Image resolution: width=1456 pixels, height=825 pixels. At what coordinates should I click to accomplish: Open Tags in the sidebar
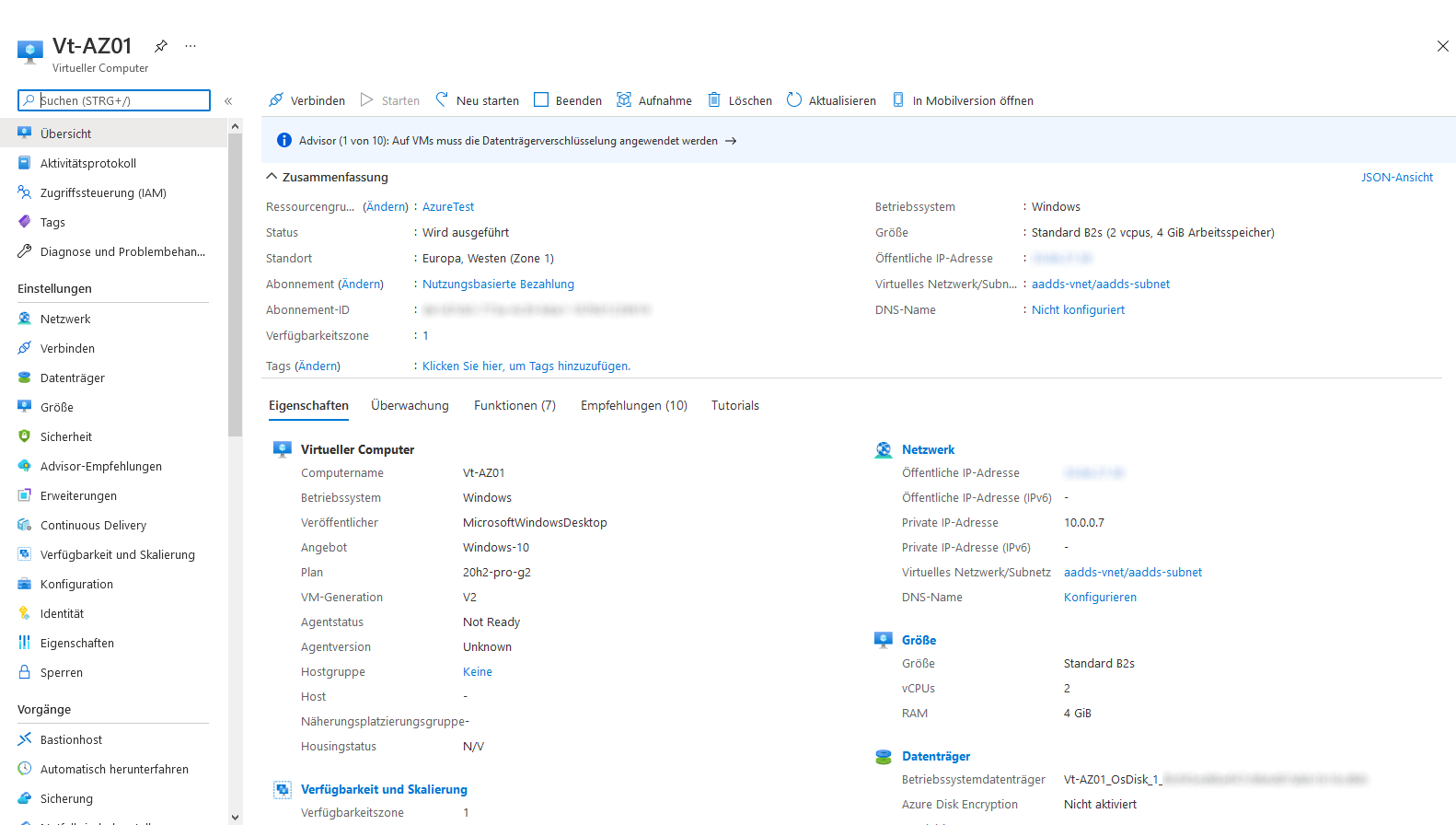113,222
